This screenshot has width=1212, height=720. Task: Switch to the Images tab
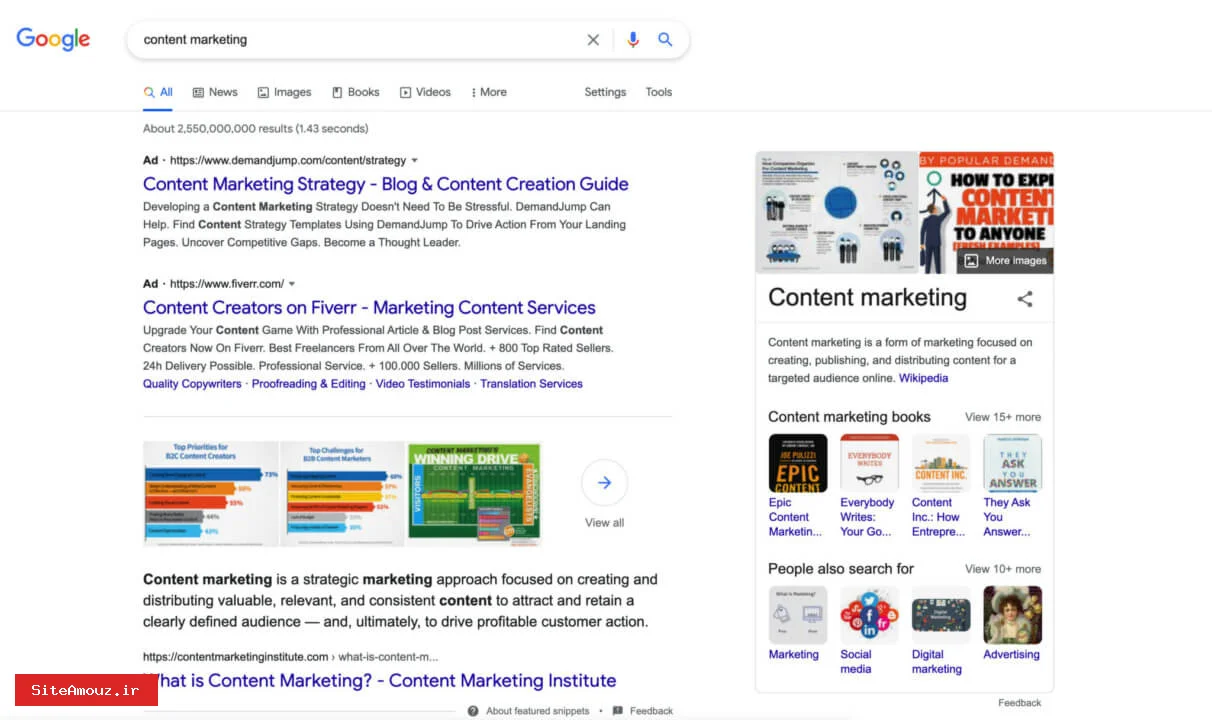tap(284, 92)
